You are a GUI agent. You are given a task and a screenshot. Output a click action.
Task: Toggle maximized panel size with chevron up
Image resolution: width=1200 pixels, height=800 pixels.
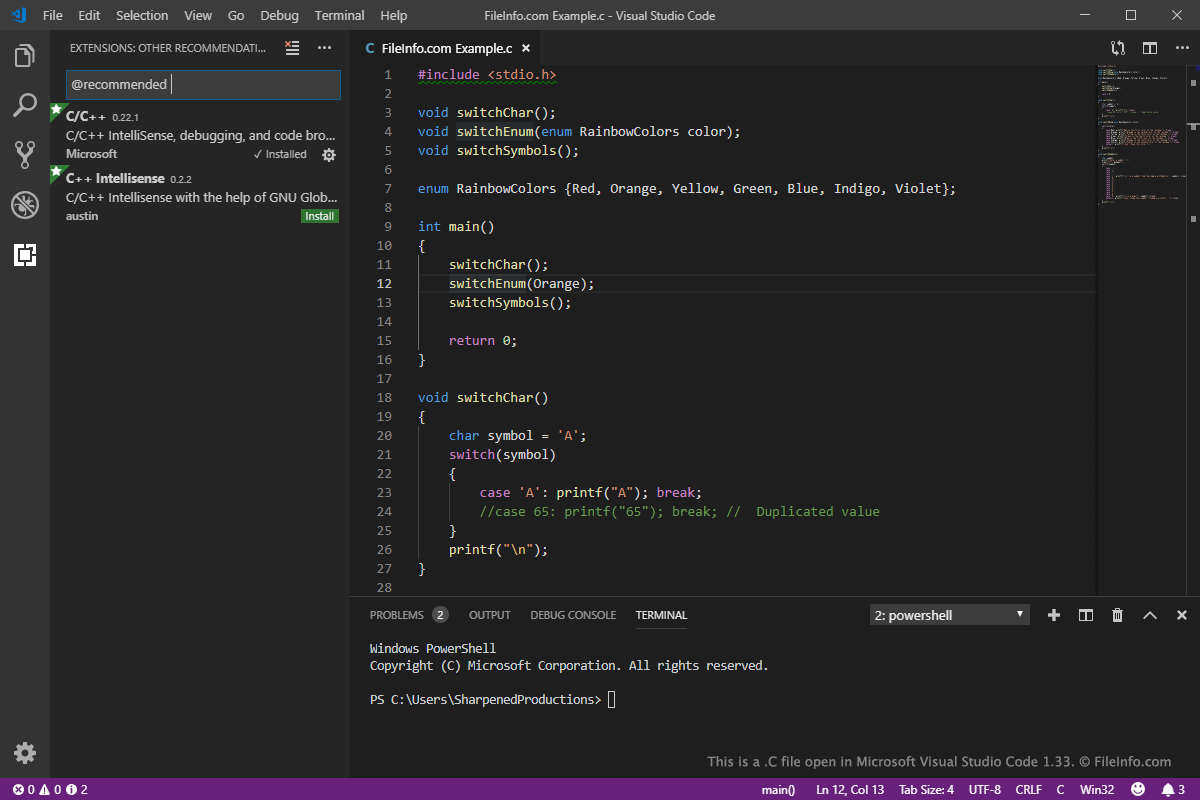tap(1150, 615)
